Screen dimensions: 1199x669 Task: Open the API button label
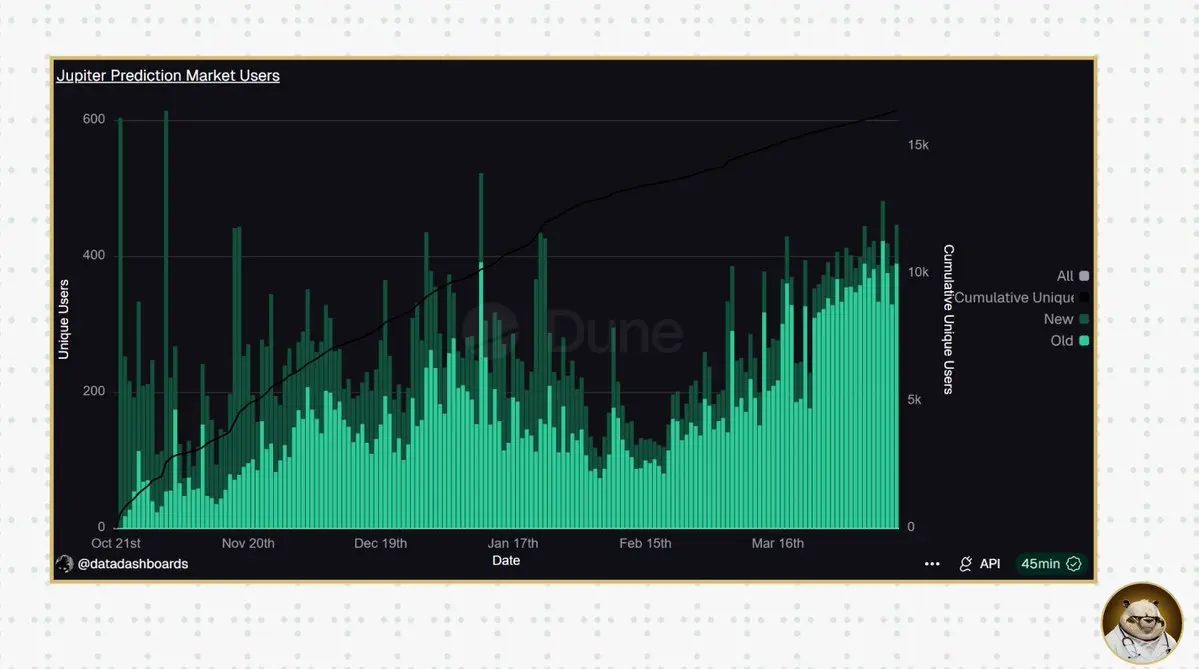click(x=990, y=564)
